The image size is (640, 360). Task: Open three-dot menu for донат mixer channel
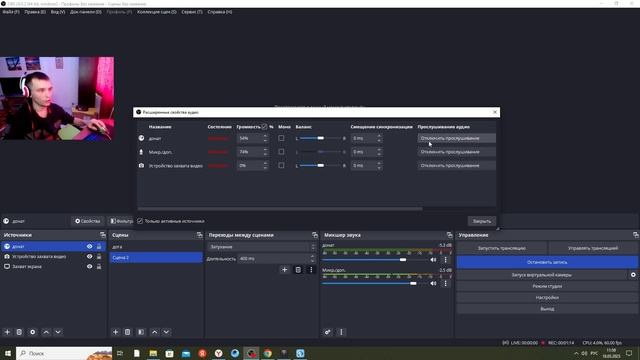(445, 260)
